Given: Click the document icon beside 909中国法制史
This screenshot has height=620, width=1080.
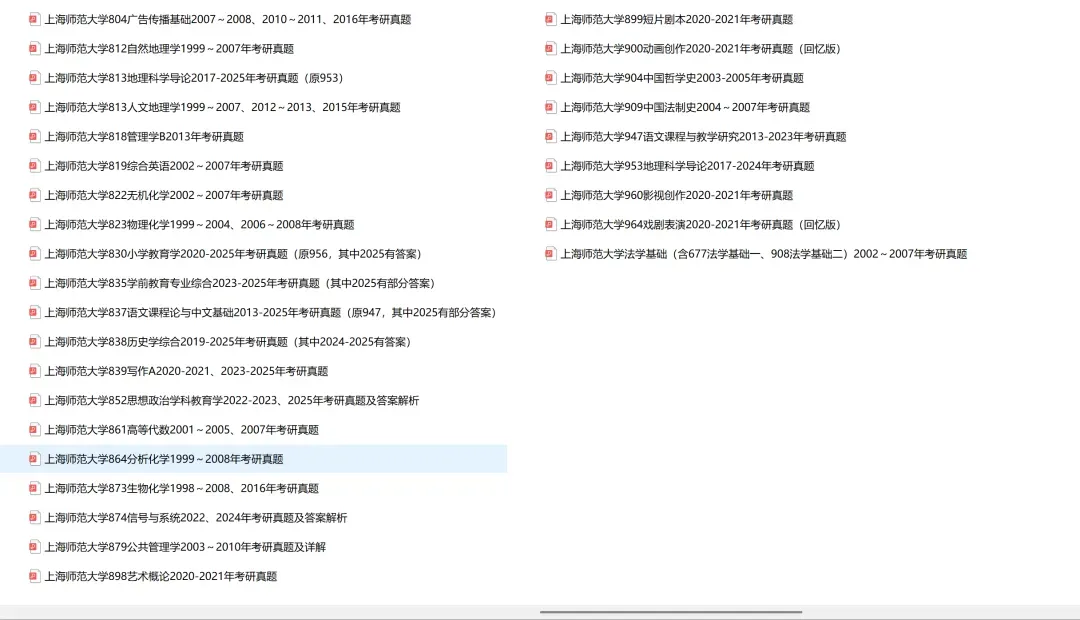Looking at the screenshot, I should (x=550, y=107).
